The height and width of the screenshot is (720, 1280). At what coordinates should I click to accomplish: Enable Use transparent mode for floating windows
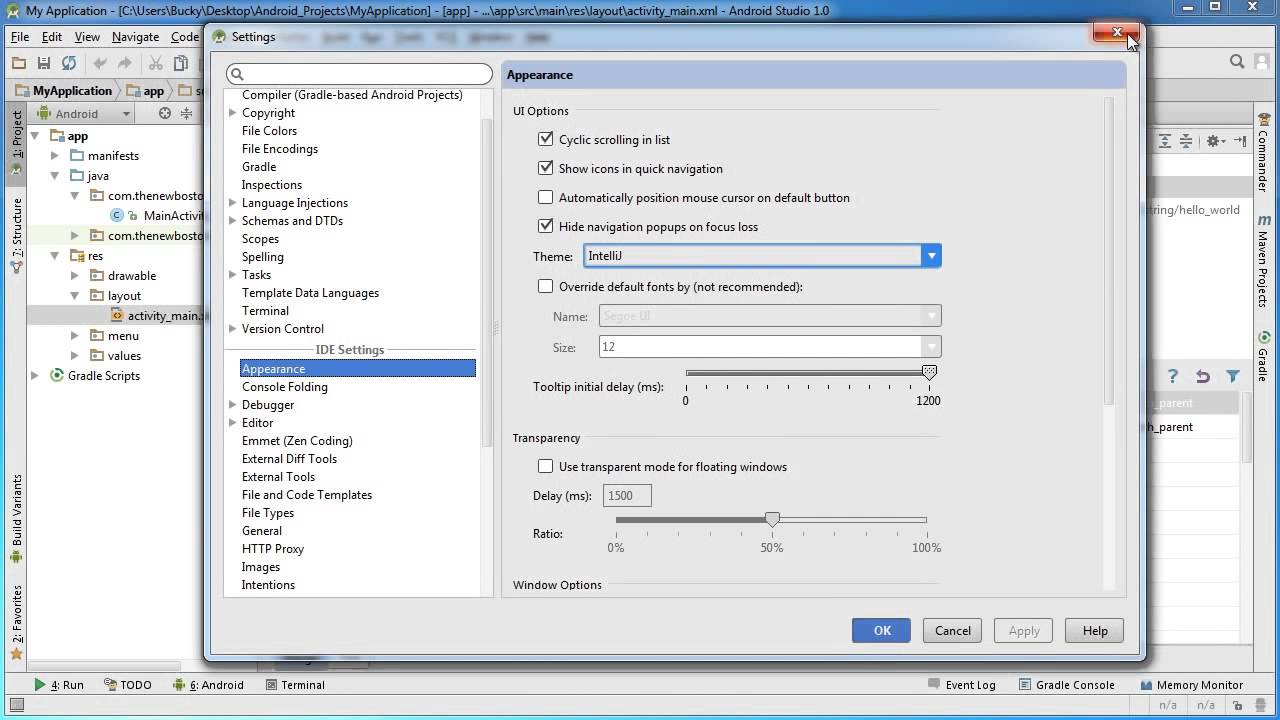[x=545, y=466]
